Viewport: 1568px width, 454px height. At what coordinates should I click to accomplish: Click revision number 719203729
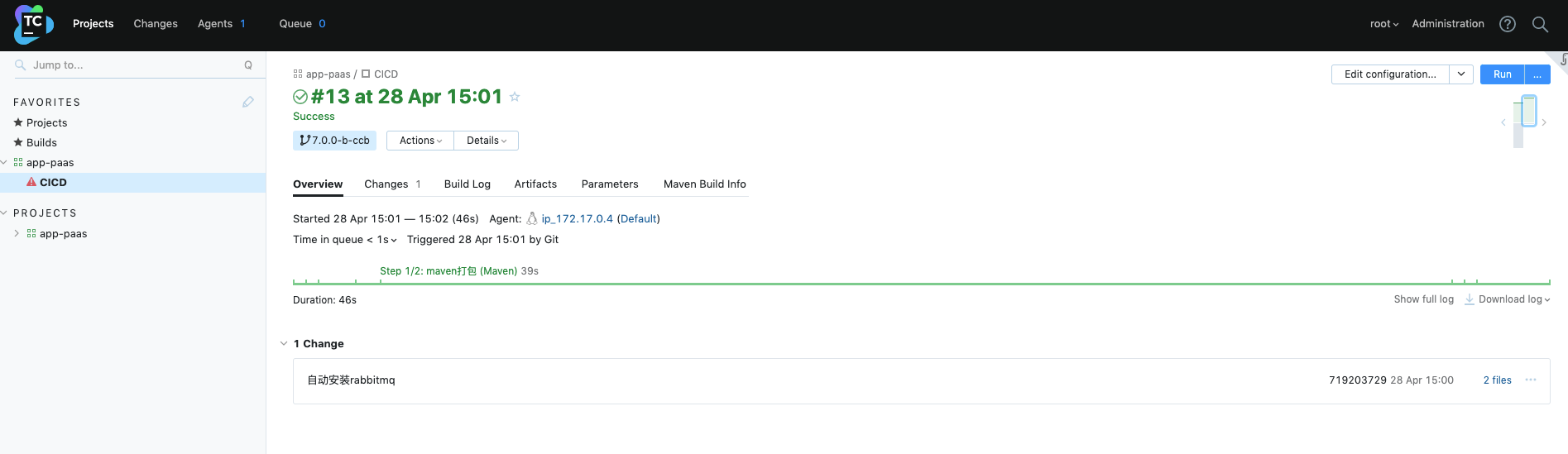1358,380
